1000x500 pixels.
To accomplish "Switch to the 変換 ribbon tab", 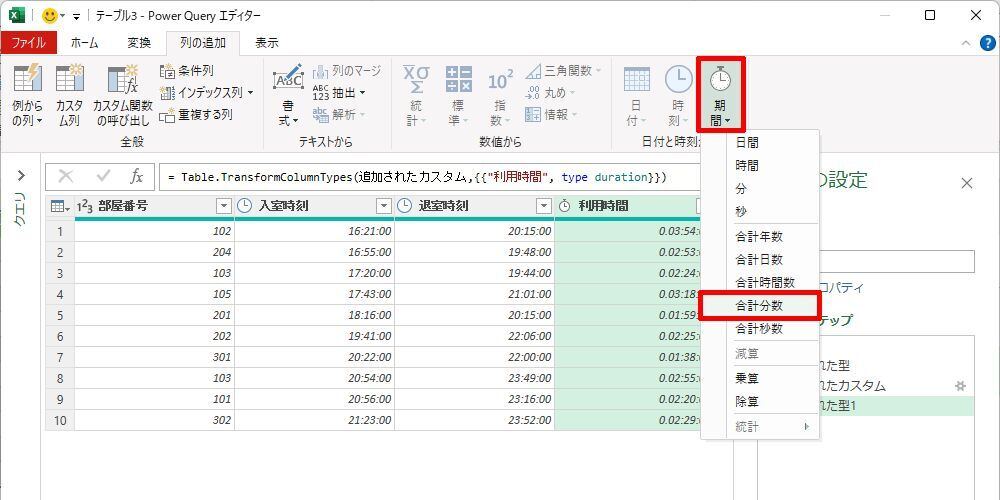I will (139, 43).
